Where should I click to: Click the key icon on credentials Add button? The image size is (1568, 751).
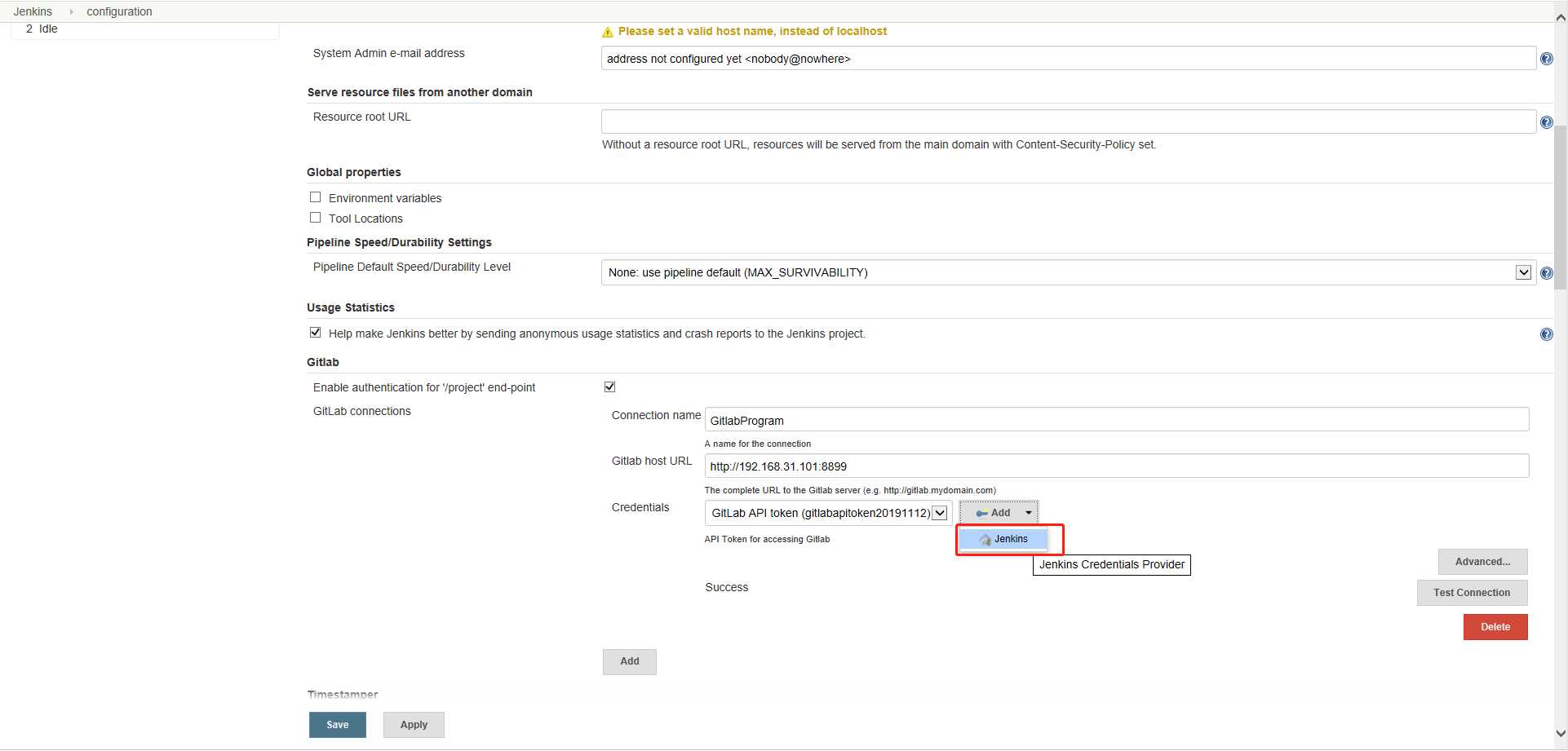(981, 513)
